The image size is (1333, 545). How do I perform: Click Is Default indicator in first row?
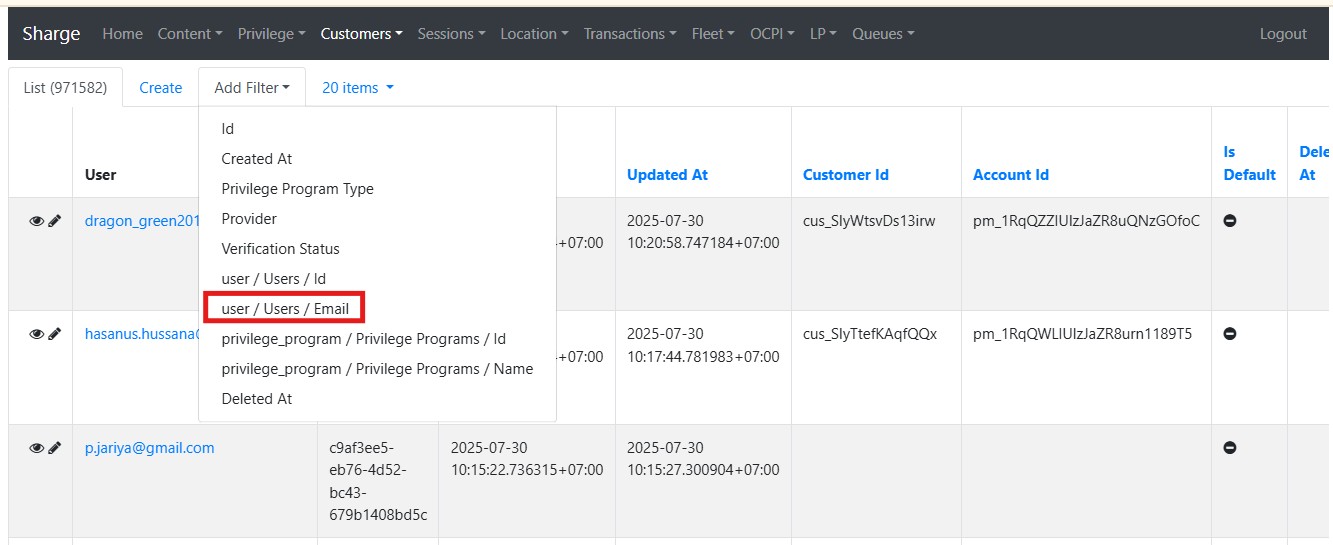tap(1230, 221)
